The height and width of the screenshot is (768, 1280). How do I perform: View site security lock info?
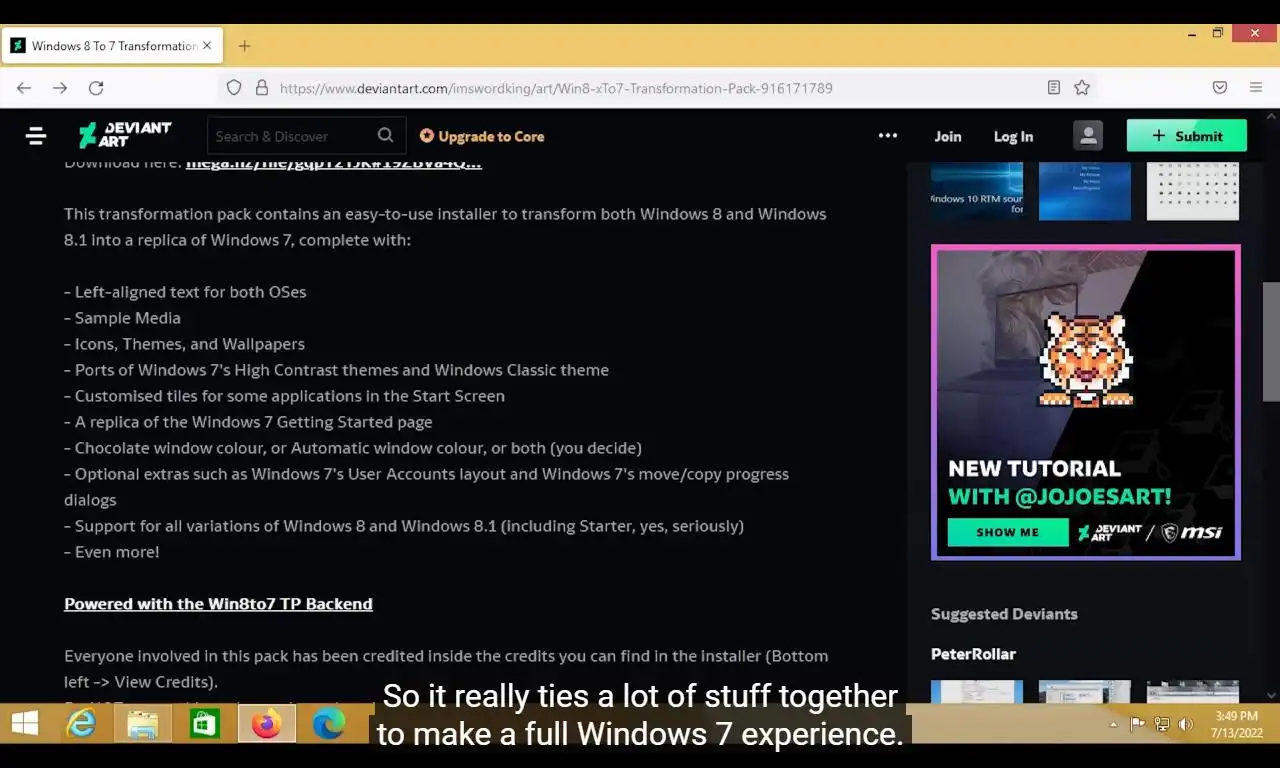coord(262,88)
